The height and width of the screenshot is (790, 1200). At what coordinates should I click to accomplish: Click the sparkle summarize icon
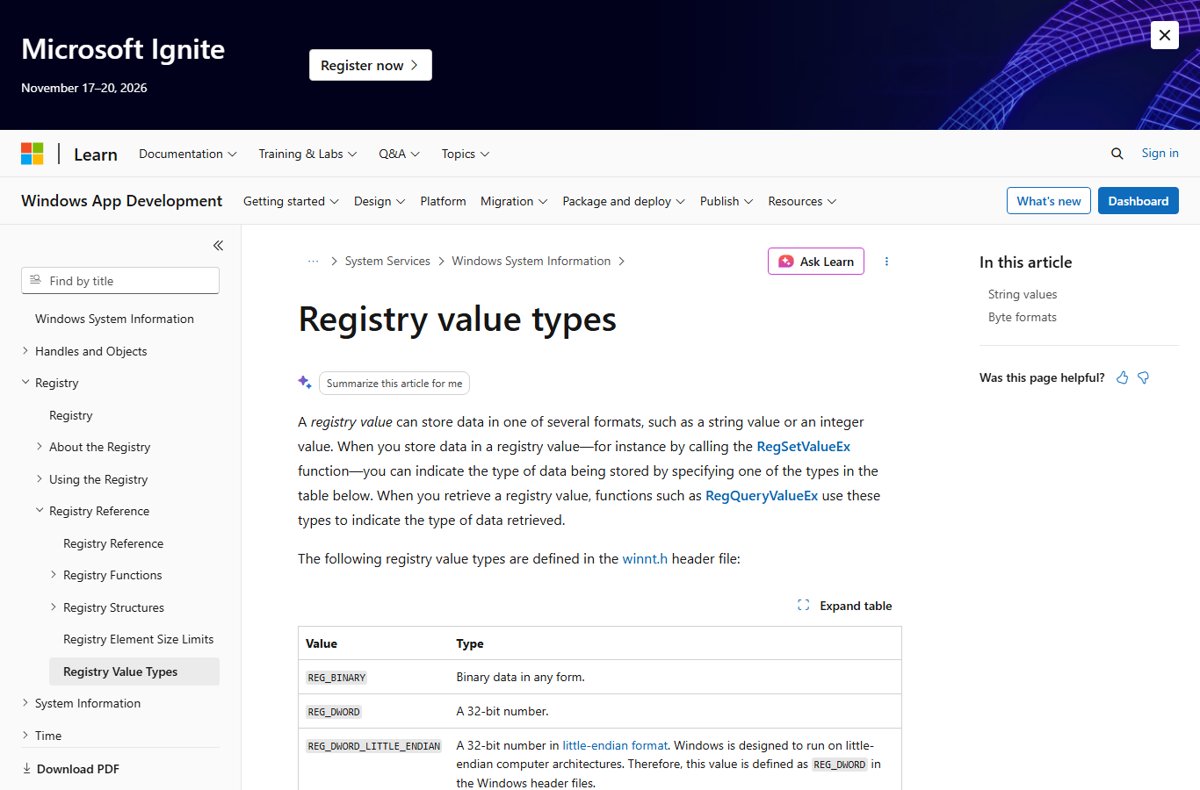(305, 382)
